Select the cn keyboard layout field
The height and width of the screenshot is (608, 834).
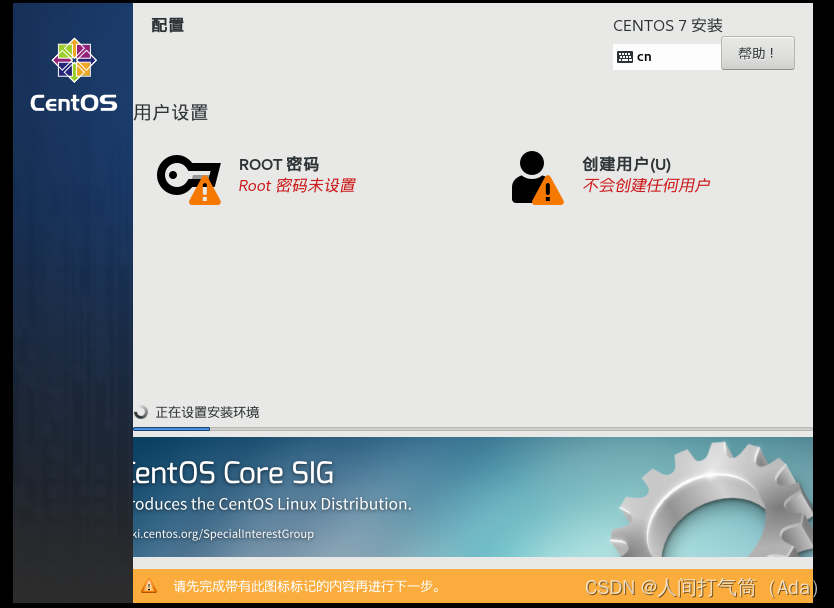pyautogui.click(x=667, y=57)
